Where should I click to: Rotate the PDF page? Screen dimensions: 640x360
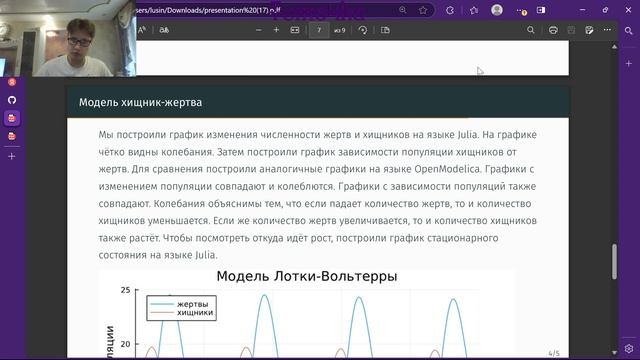pyautogui.click(x=362, y=30)
